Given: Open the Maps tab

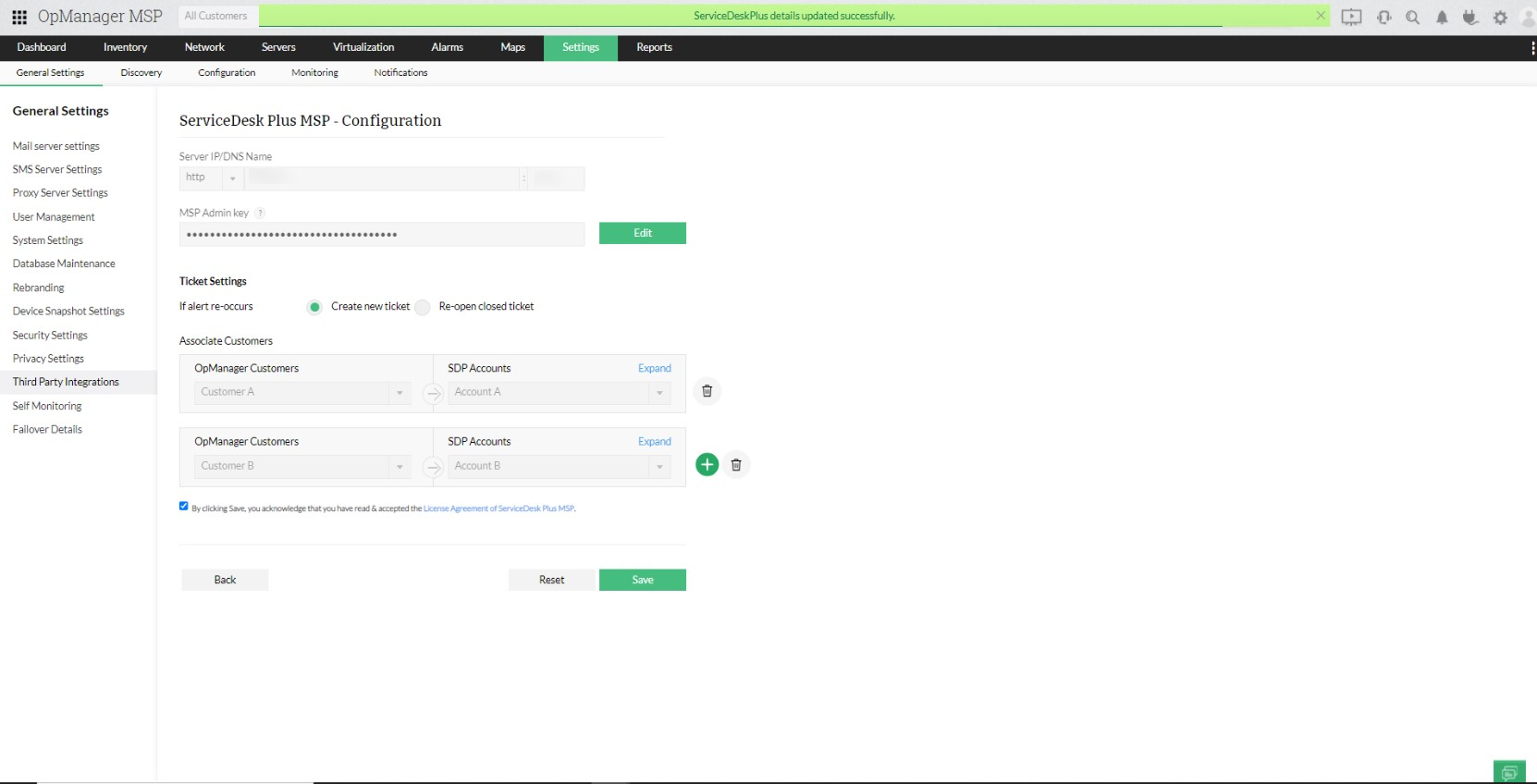Looking at the screenshot, I should (513, 47).
